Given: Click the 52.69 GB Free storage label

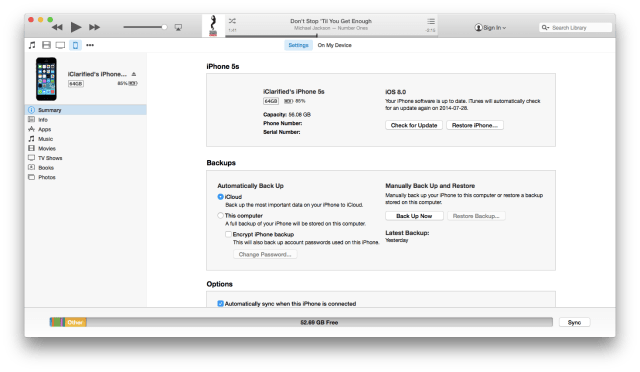Looking at the screenshot, I should 319,322.
